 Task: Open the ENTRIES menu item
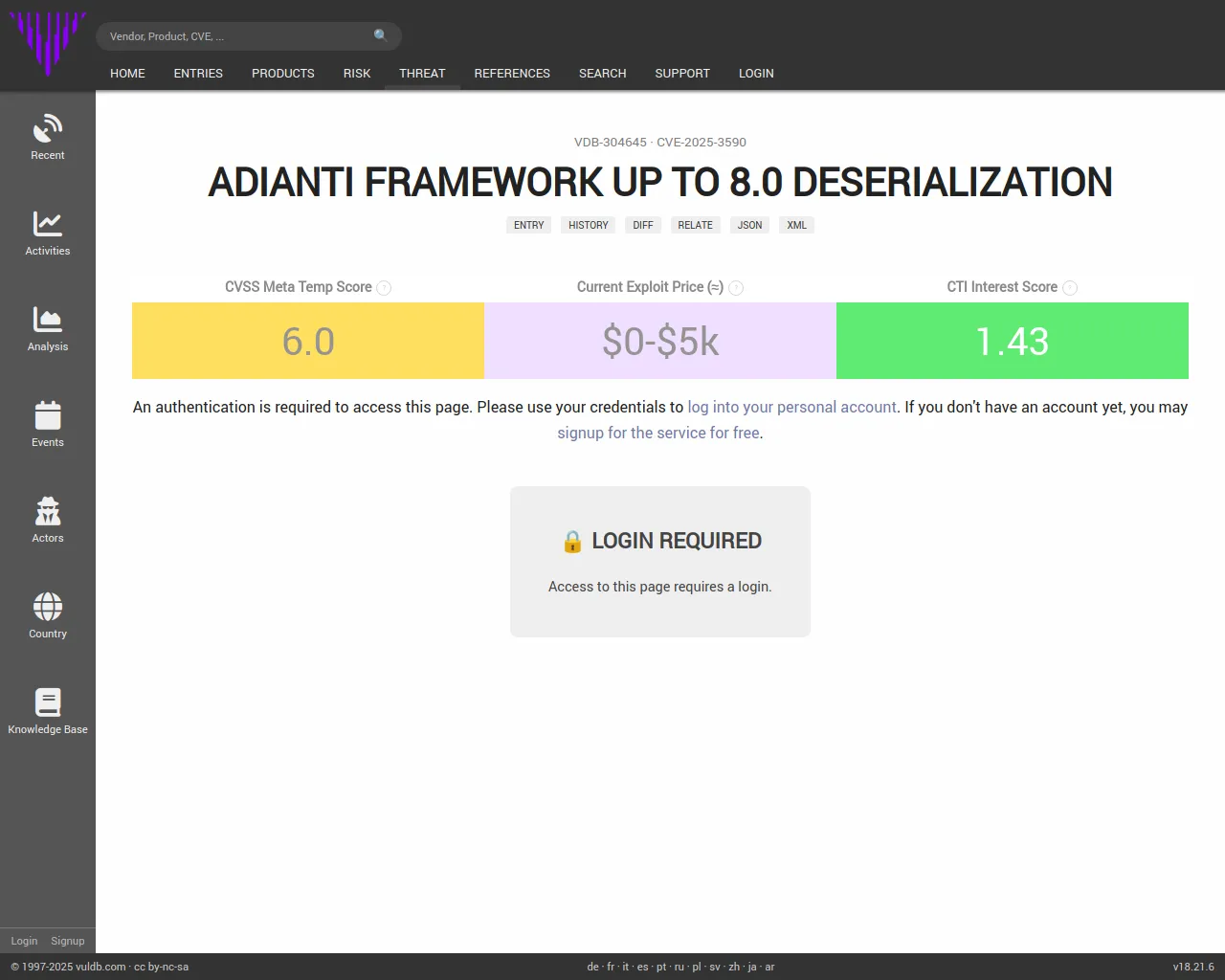[x=198, y=74]
